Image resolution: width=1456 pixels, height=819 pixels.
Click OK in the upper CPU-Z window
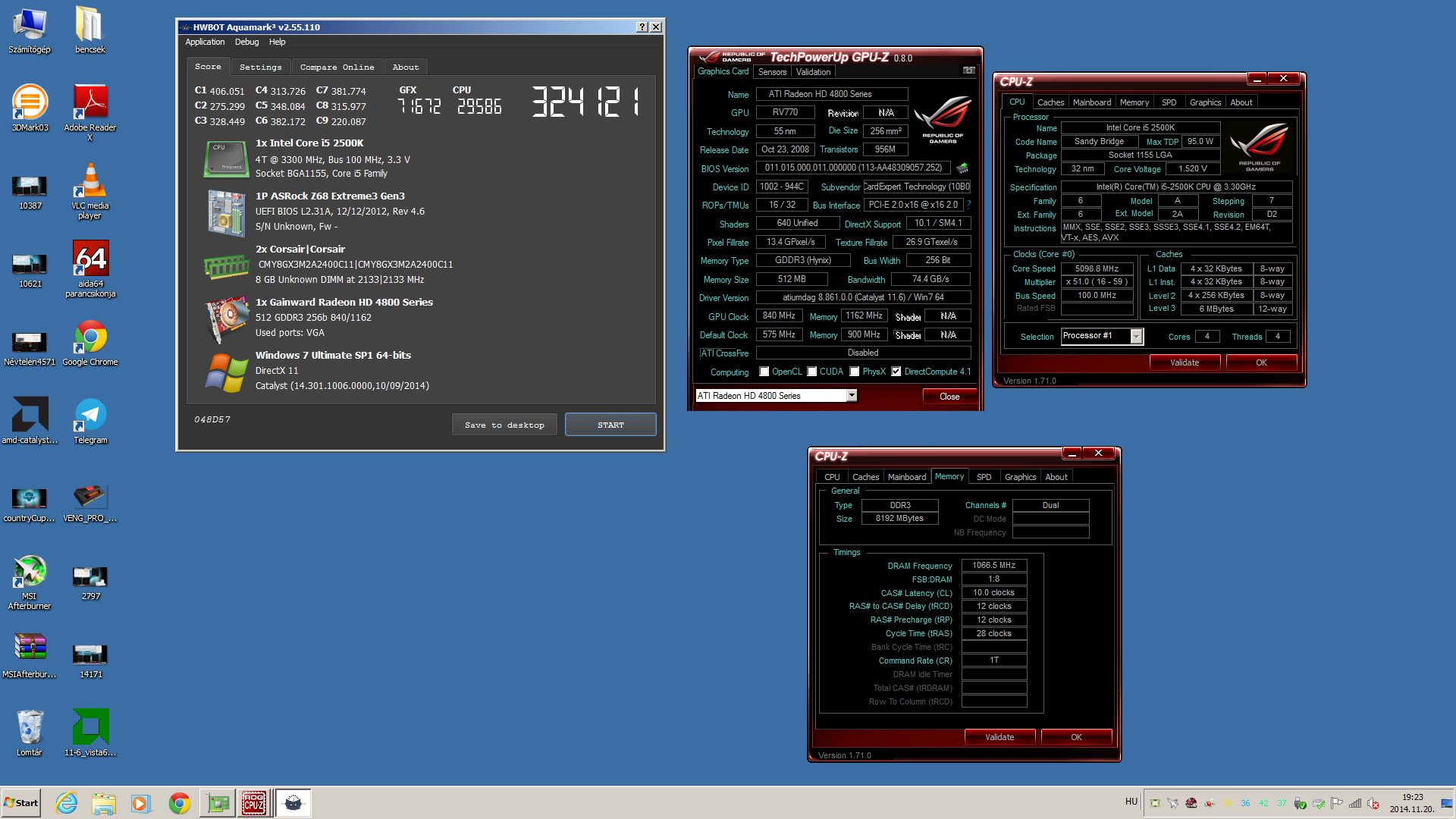pos(1261,362)
